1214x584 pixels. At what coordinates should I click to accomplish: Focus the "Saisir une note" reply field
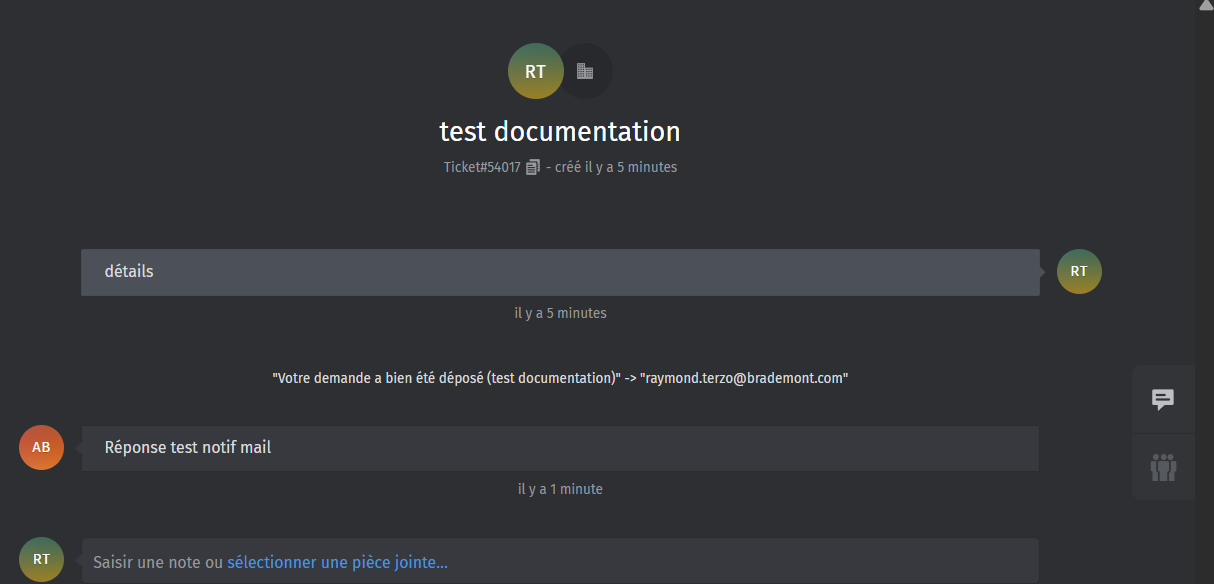coord(560,561)
